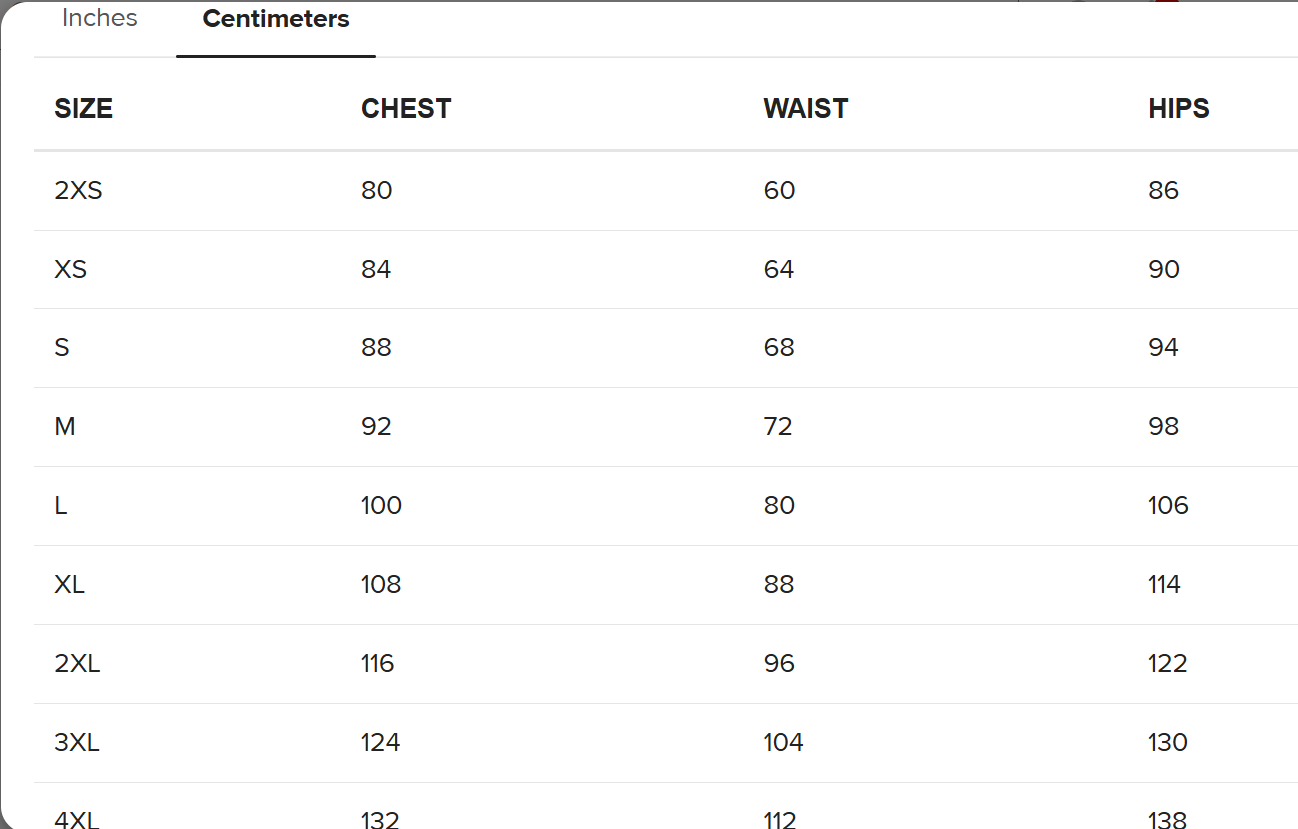This screenshot has height=829, width=1298.
Task: Click the M size row label
Action: pos(65,427)
